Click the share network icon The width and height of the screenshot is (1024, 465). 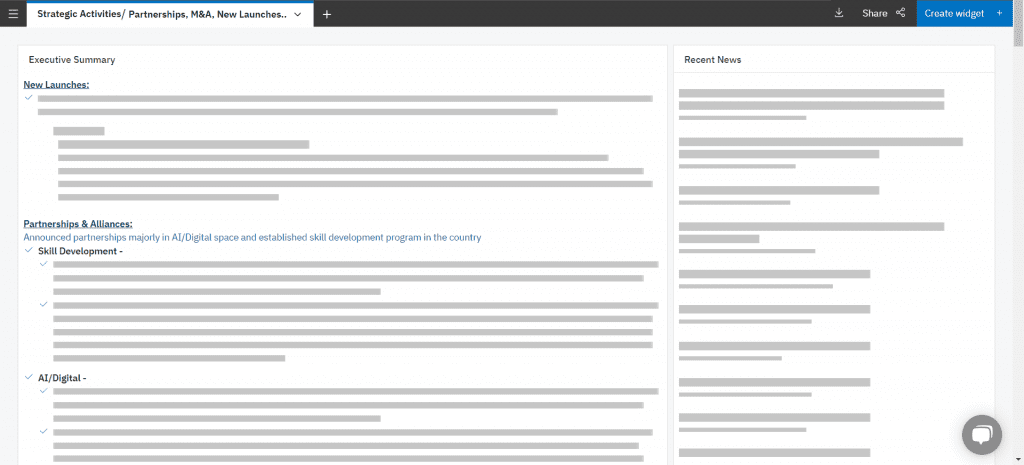(x=901, y=13)
